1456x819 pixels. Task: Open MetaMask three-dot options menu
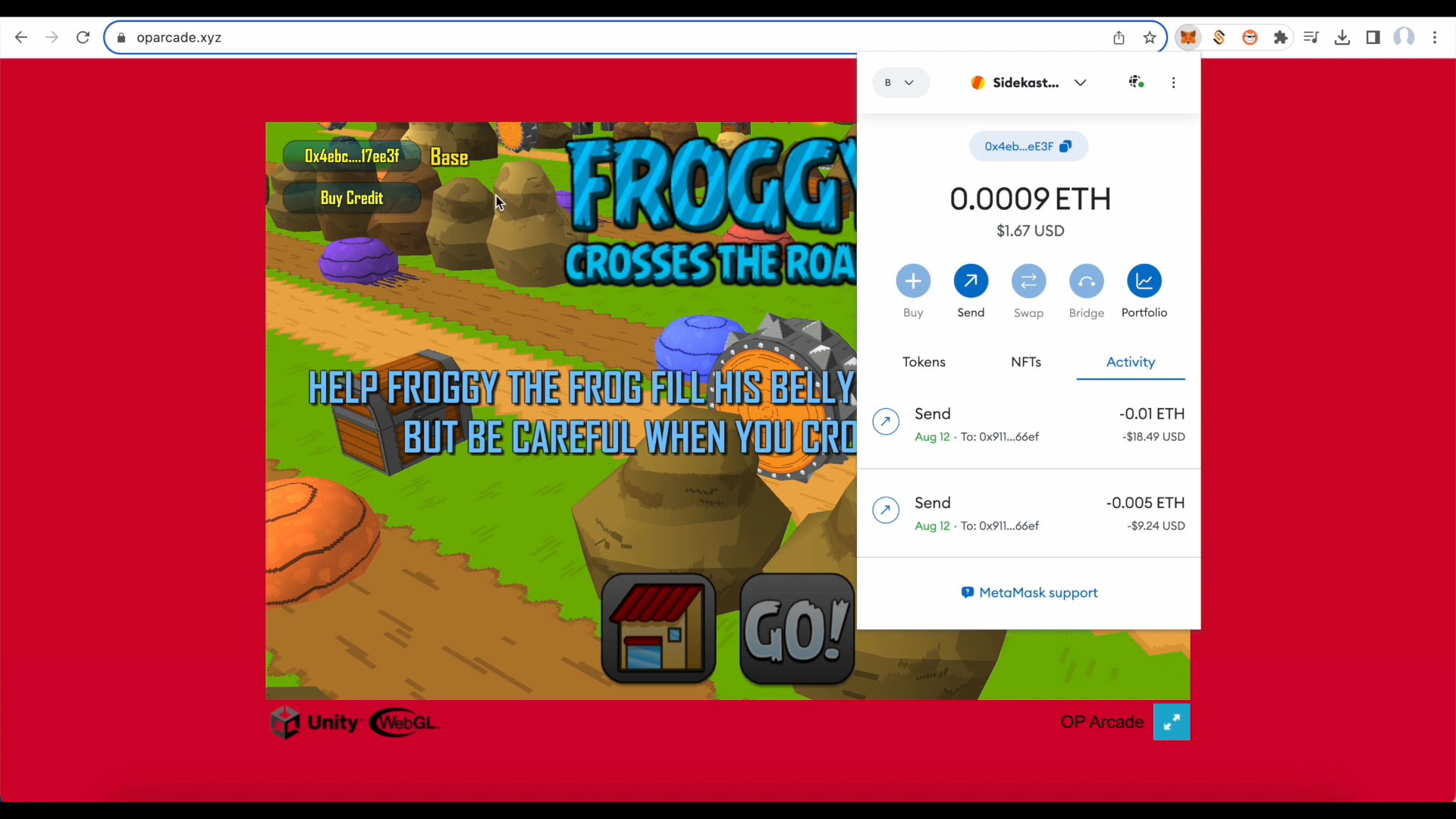pos(1173,83)
